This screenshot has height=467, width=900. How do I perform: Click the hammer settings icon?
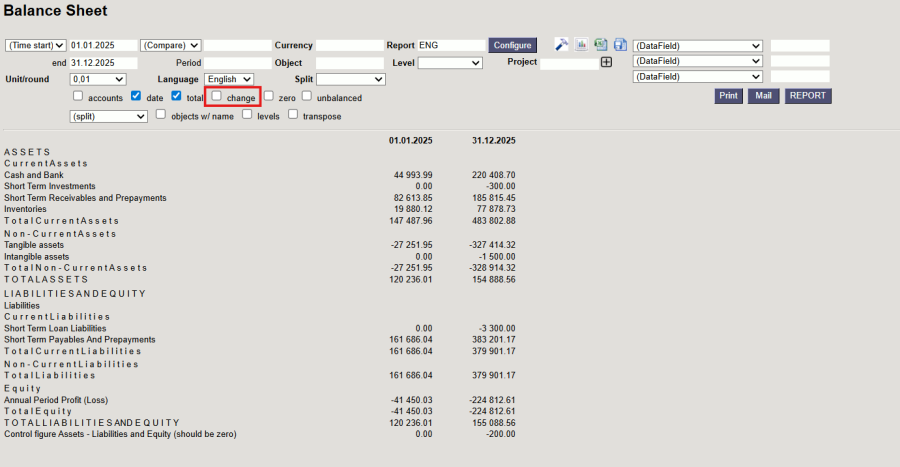pyautogui.click(x=562, y=45)
